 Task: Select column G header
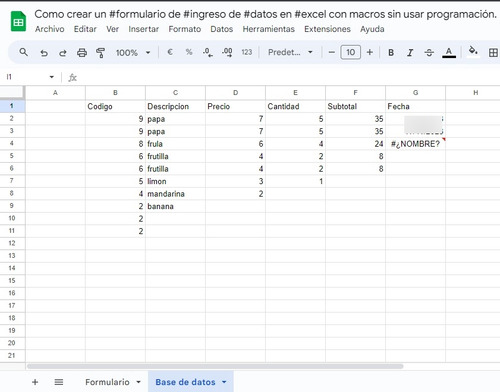click(415, 93)
